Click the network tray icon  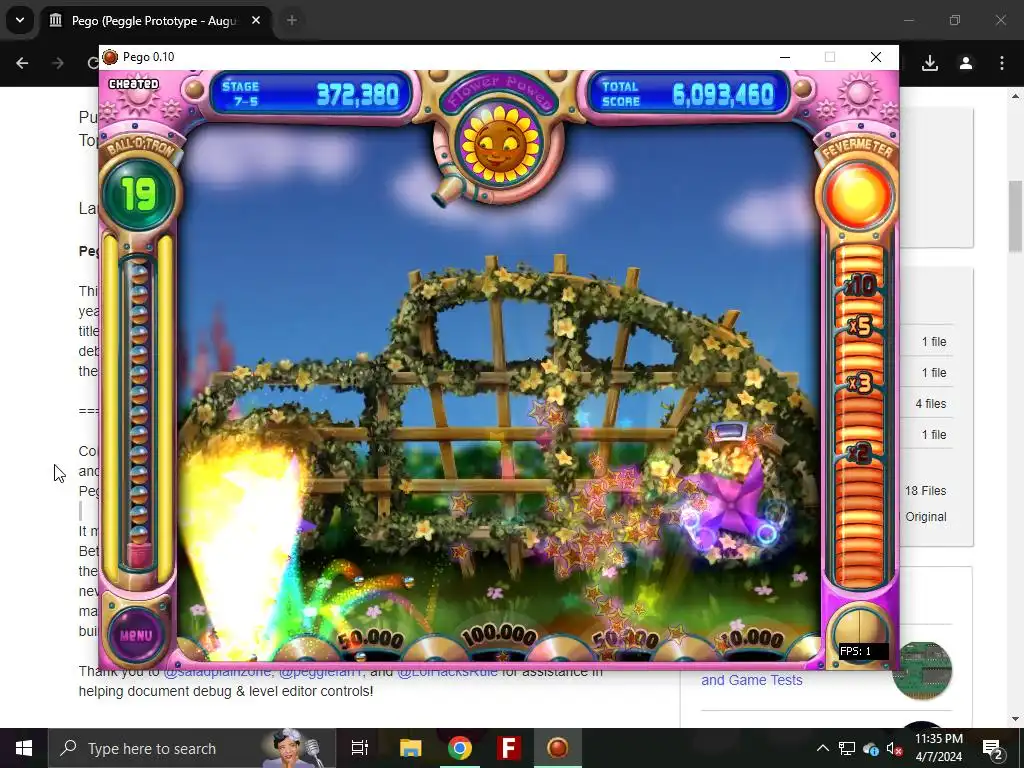[847, 748]
